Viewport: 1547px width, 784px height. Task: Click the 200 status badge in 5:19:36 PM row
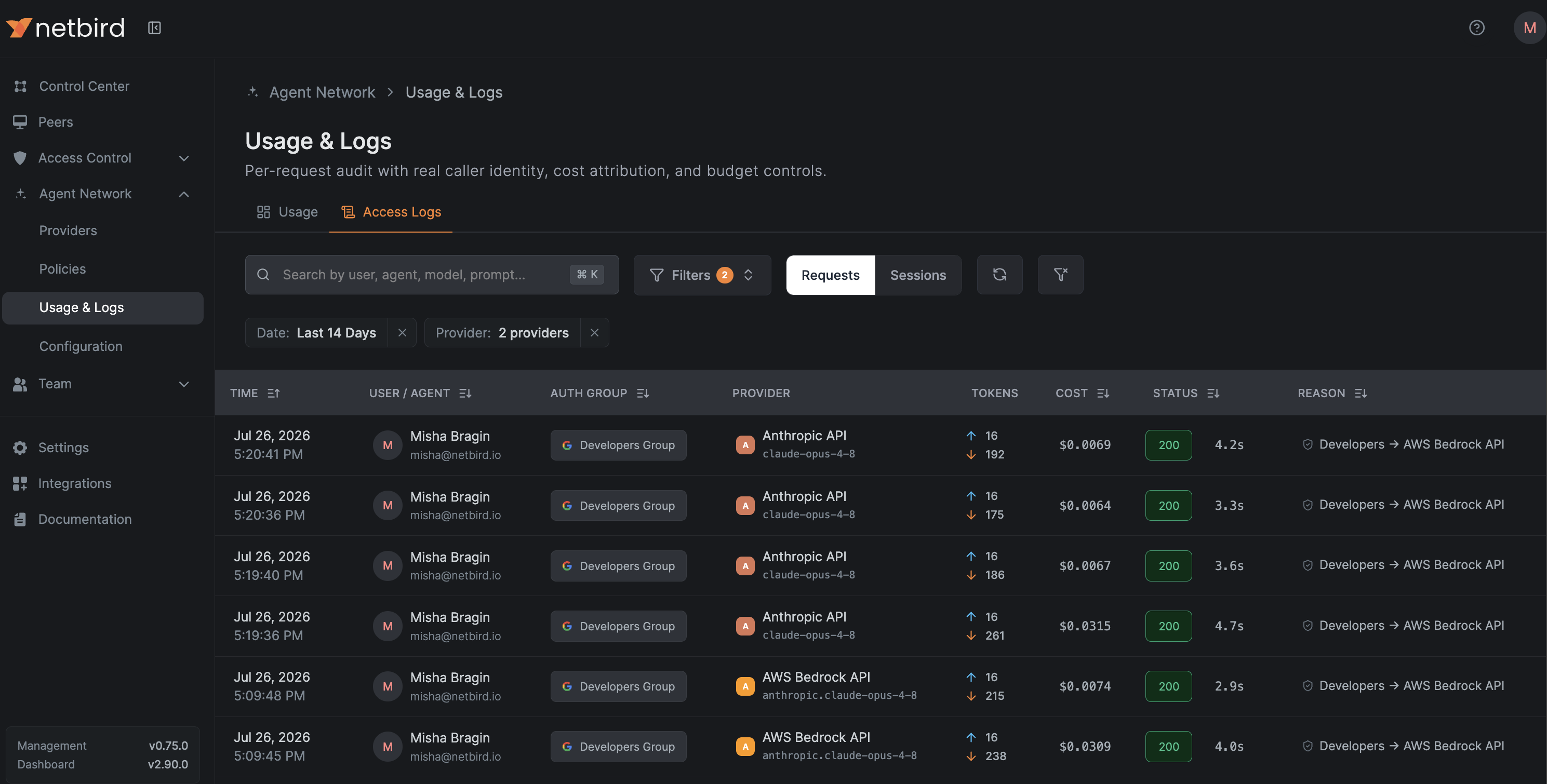tap(1168, 626)
